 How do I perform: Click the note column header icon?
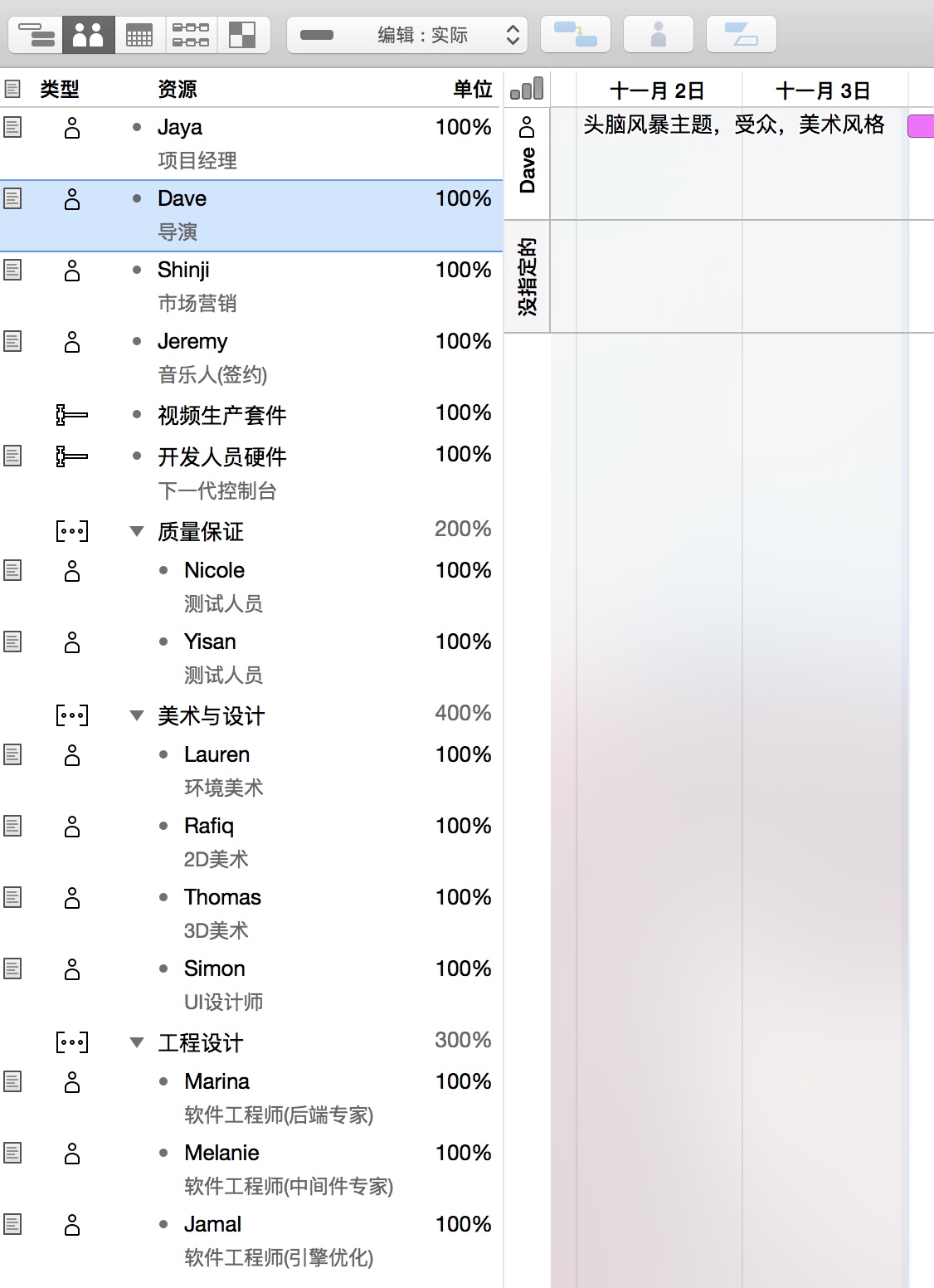pos(12,89)
